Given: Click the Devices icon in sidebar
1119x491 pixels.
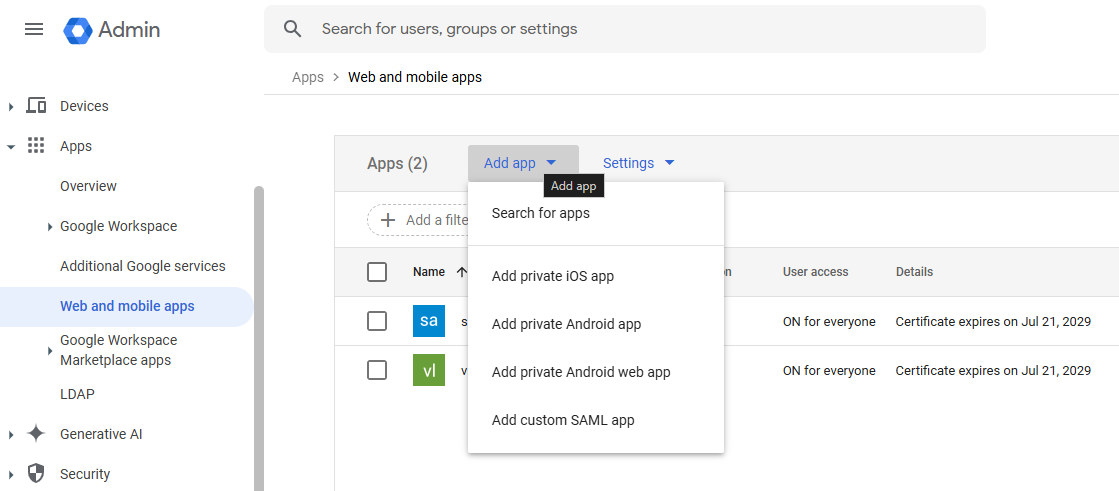Looking at the screenshot, I should (36, 106).
